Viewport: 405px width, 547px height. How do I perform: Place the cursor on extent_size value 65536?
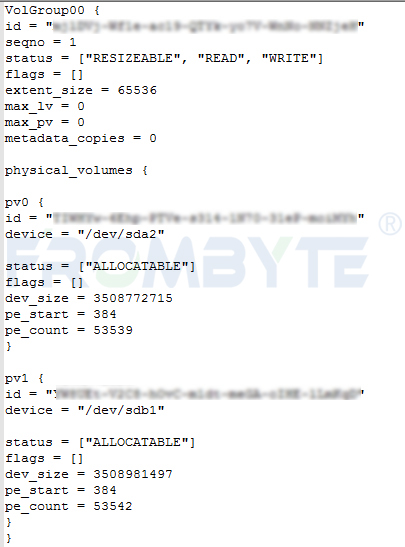pyautogui.click(x=137, y=90)
